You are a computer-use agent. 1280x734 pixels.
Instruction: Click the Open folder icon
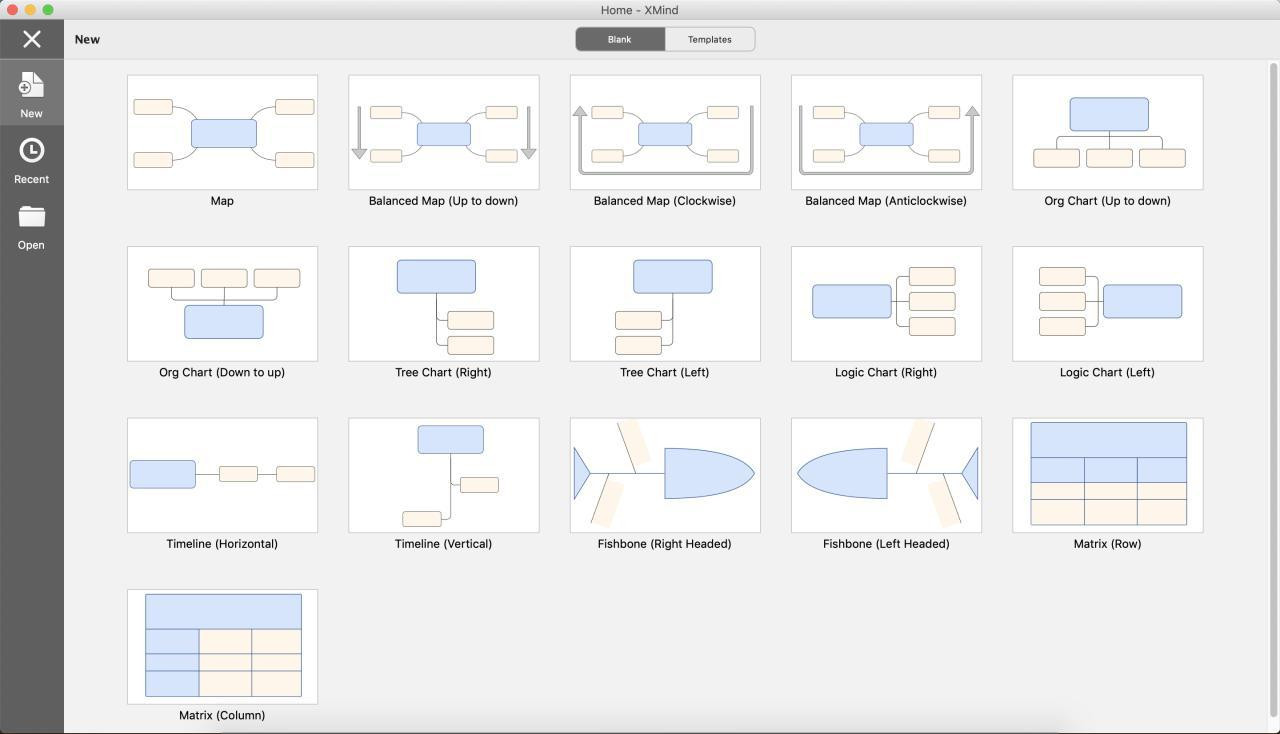[x=31, y=218]
